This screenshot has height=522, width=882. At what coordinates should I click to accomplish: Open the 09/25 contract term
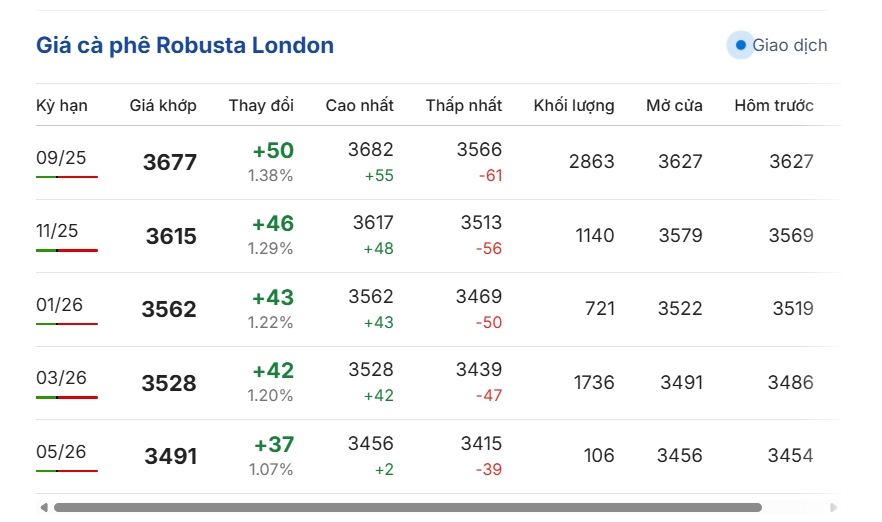(x=61, y=158)
